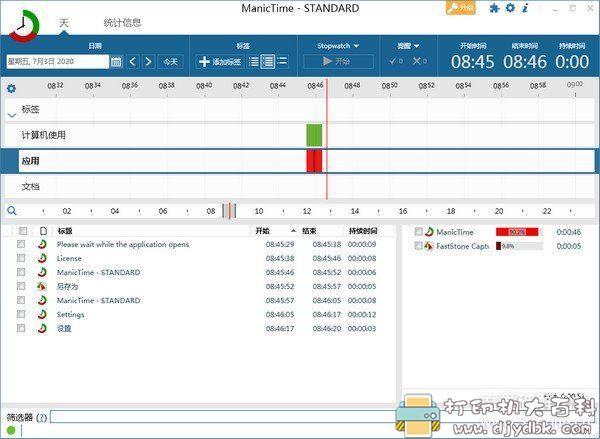Switch to the 天 (Day) tab
The width and height of the screenshot is (600, 439).
64,23
